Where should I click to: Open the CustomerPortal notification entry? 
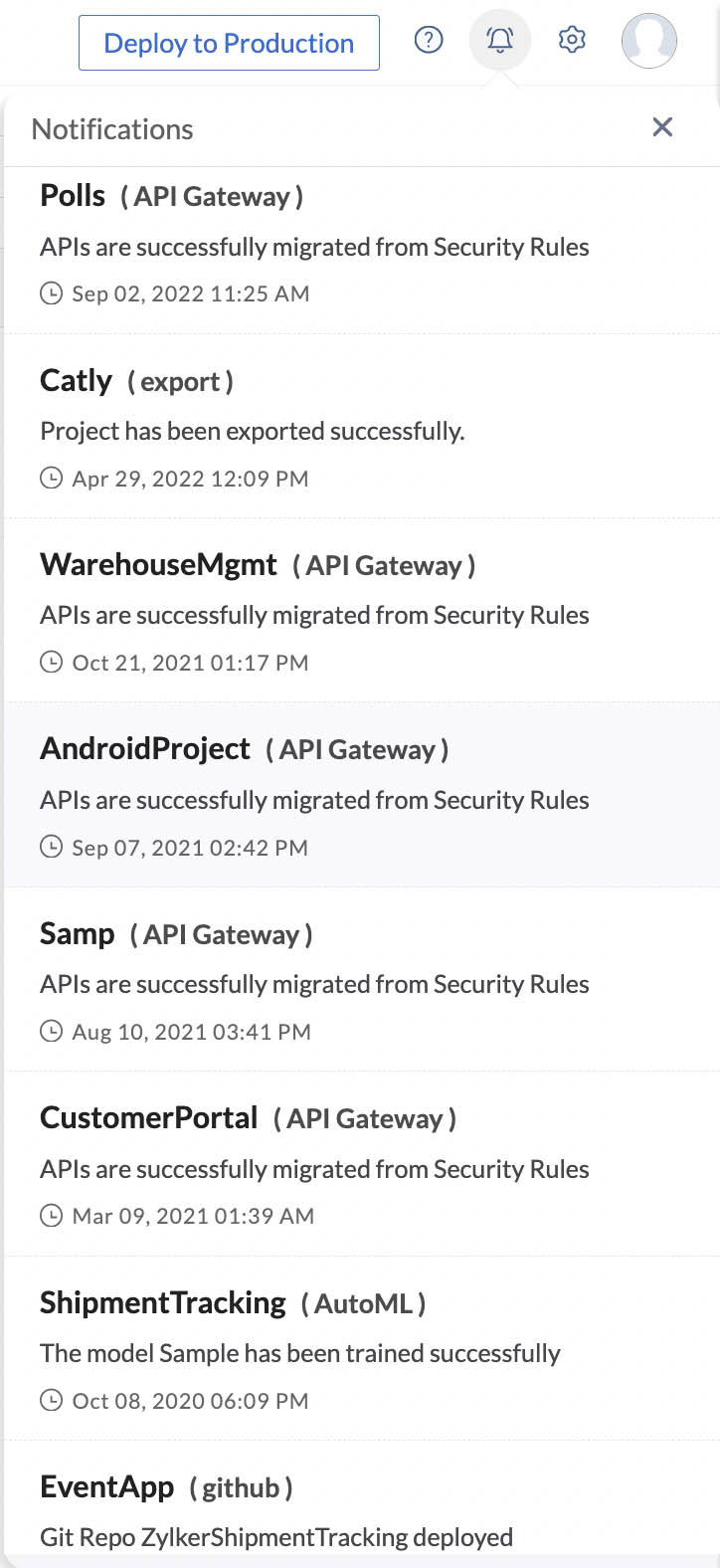[362, 1164]
